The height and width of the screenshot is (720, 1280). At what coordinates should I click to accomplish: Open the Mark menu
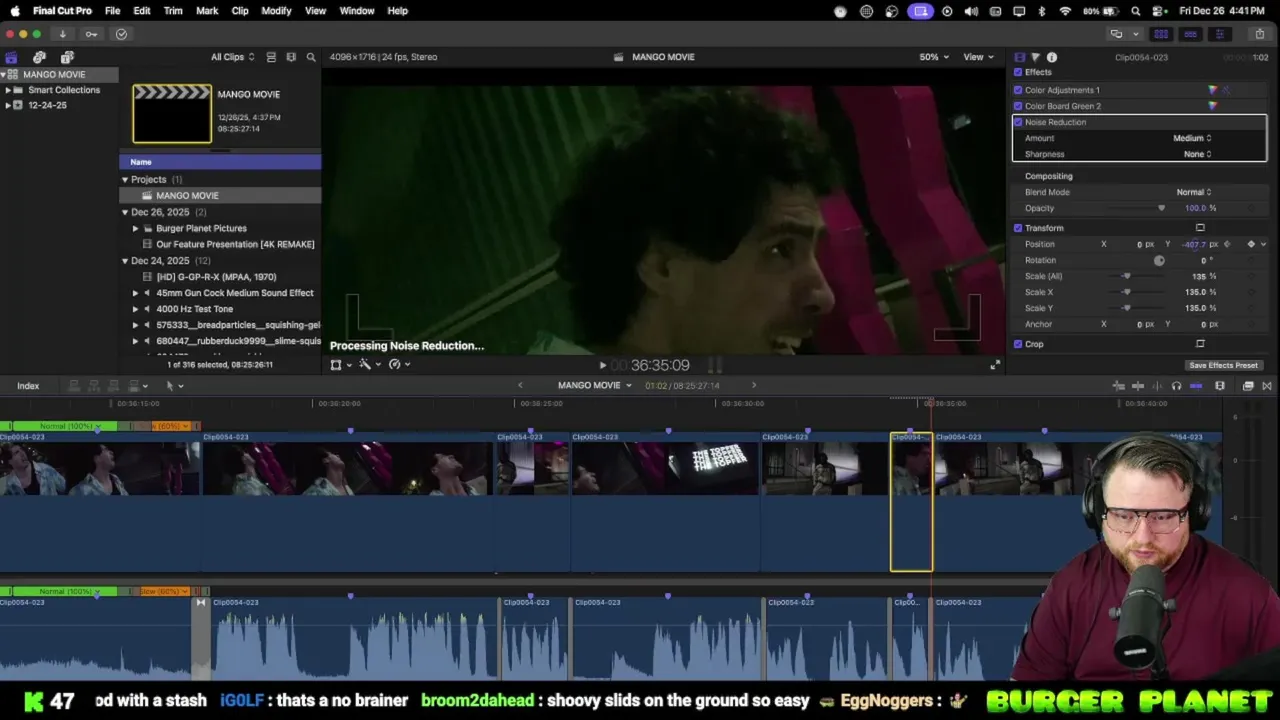click(207, 11)
